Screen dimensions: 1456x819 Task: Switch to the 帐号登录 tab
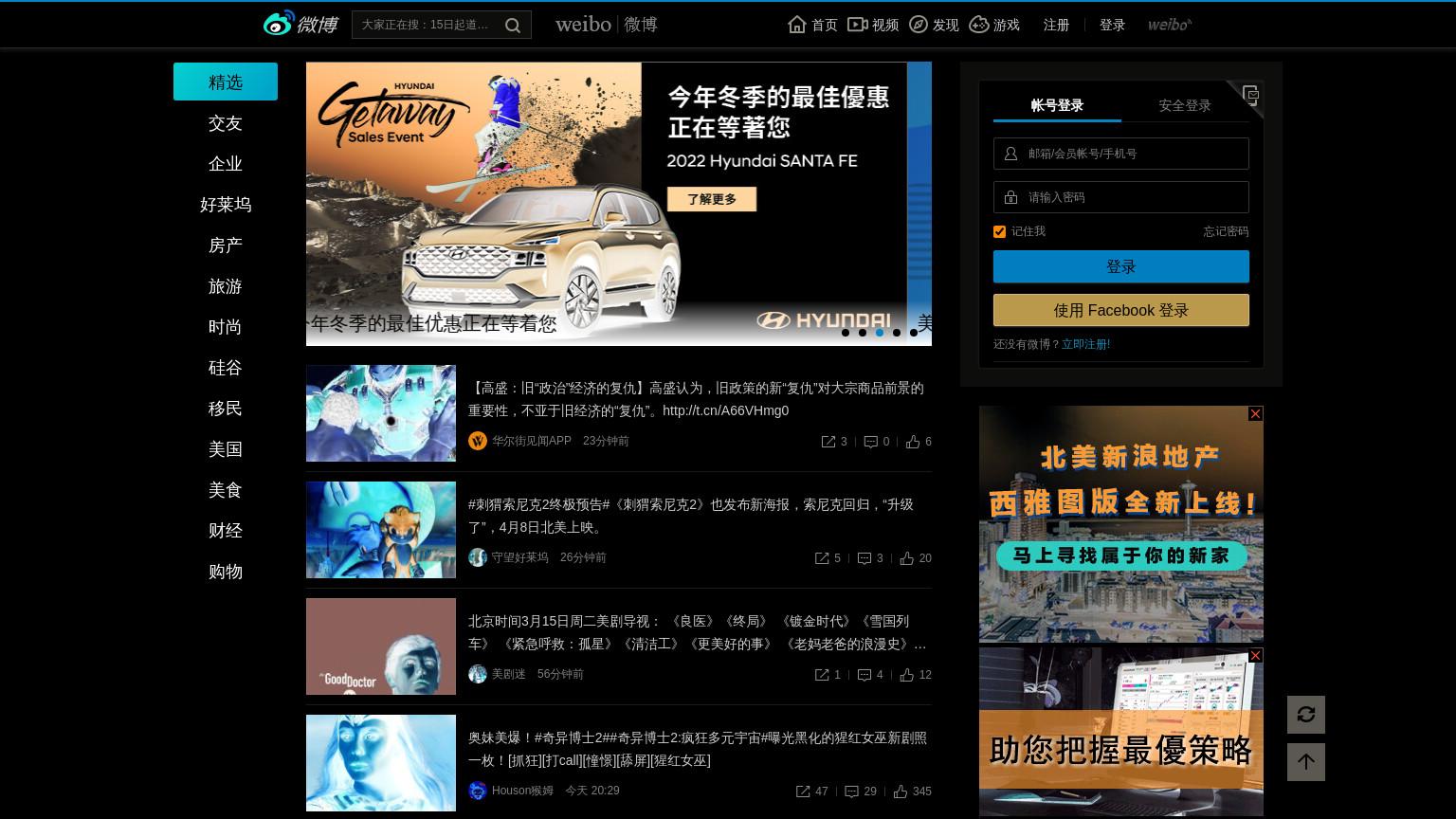tap(1057, 105)
